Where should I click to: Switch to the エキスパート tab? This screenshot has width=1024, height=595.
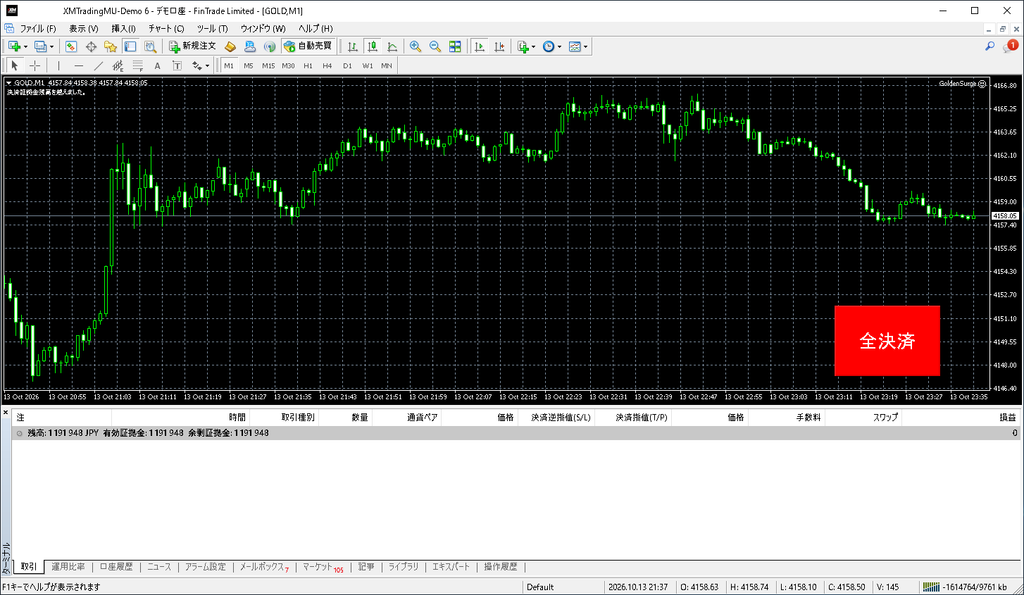451,567
